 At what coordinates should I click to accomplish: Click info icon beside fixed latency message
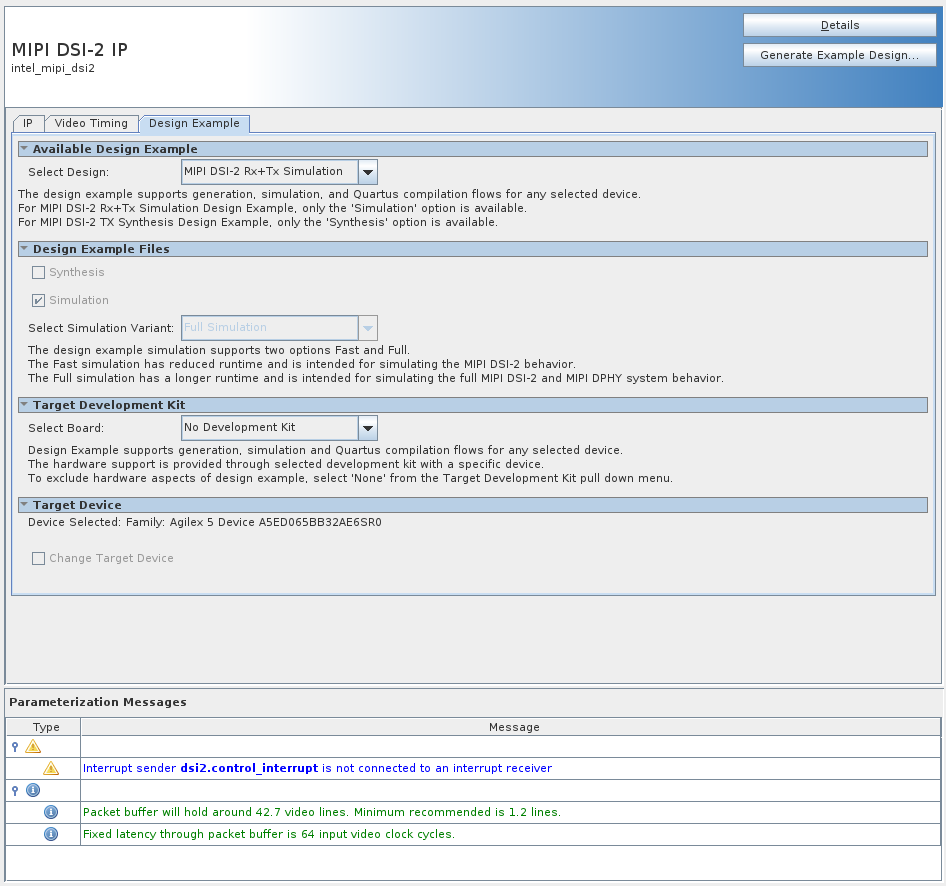pos(51,834)
